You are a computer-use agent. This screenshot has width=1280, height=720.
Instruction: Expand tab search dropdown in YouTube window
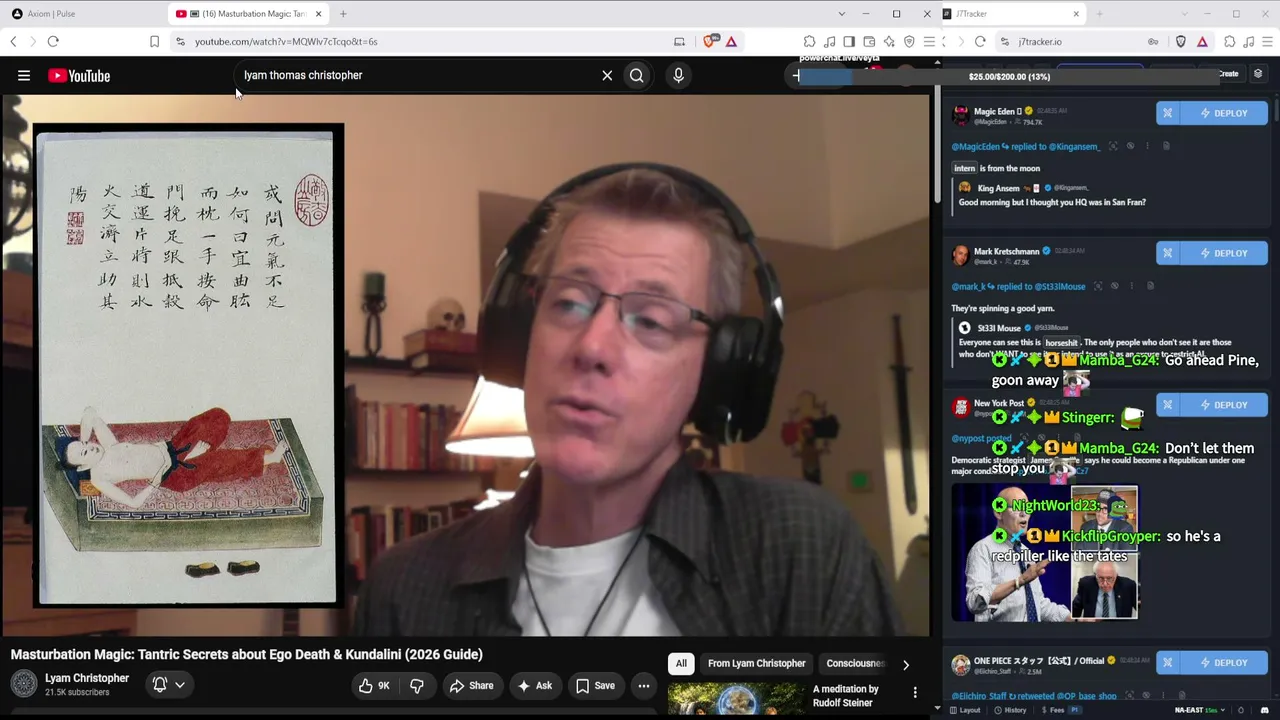(x=841, y=14)
